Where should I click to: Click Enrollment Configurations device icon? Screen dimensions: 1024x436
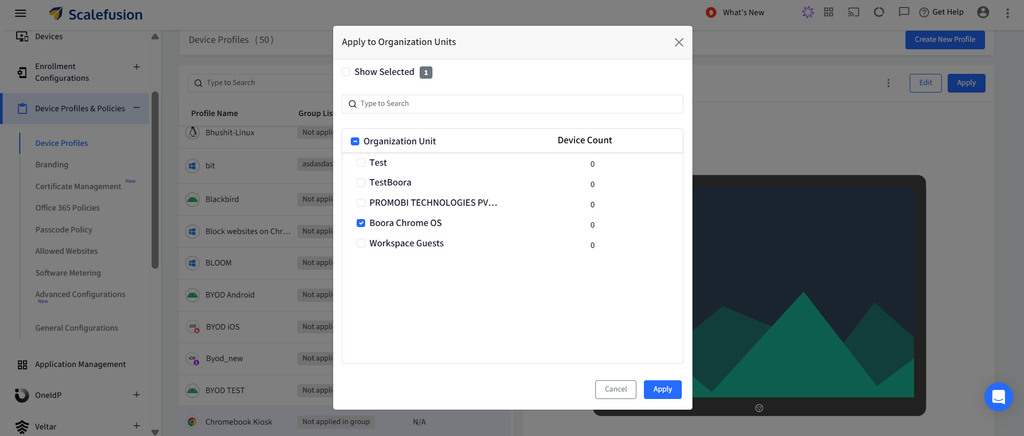click(22, 72)
